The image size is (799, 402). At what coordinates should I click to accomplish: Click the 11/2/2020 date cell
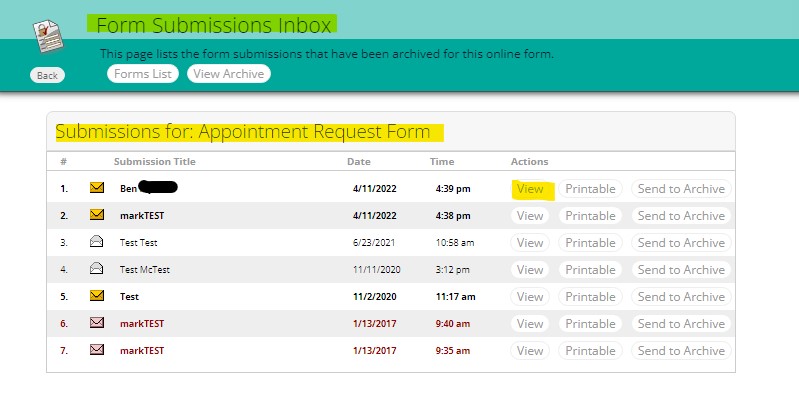[375, 297]
